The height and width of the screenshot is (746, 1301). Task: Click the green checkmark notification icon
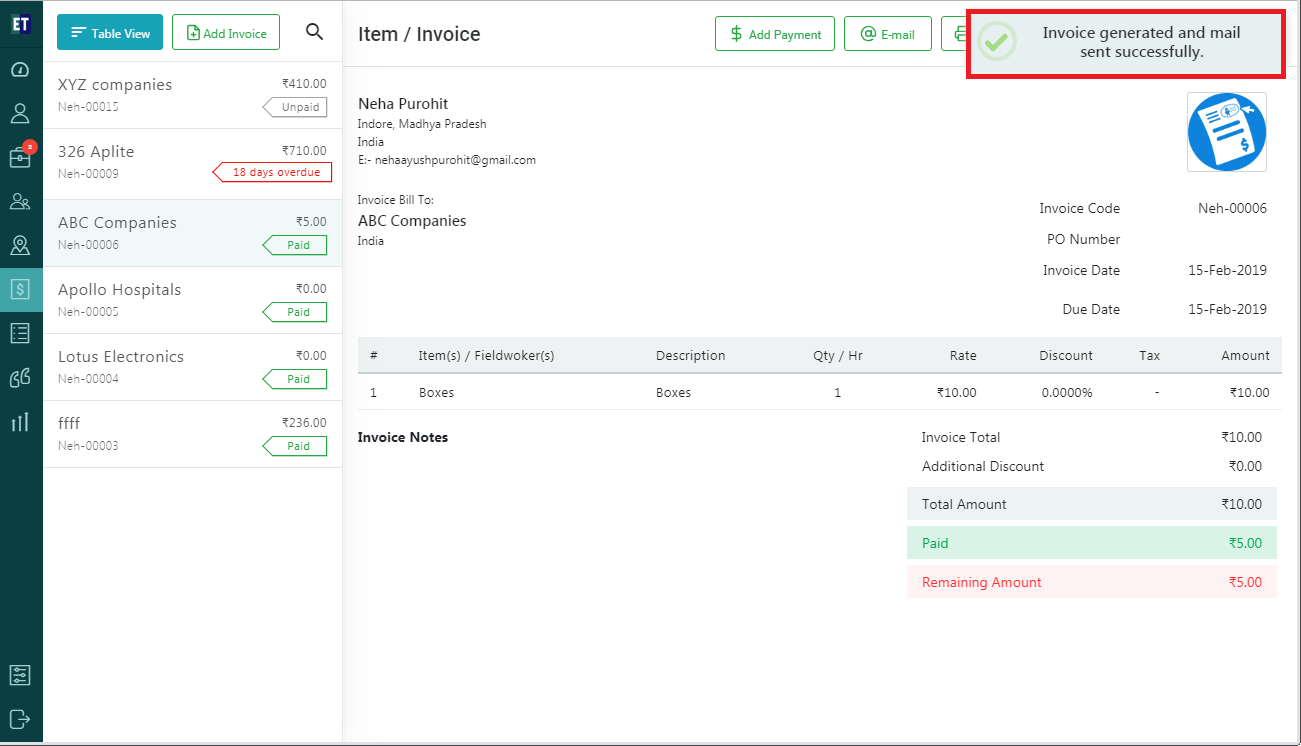pos(997,42)
